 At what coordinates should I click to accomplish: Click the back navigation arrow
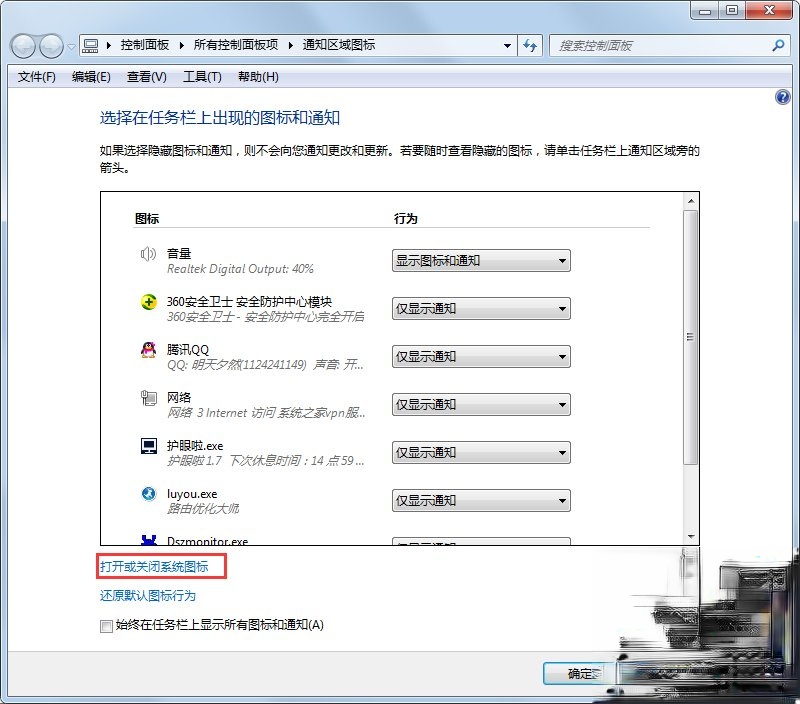coord(23,46)
